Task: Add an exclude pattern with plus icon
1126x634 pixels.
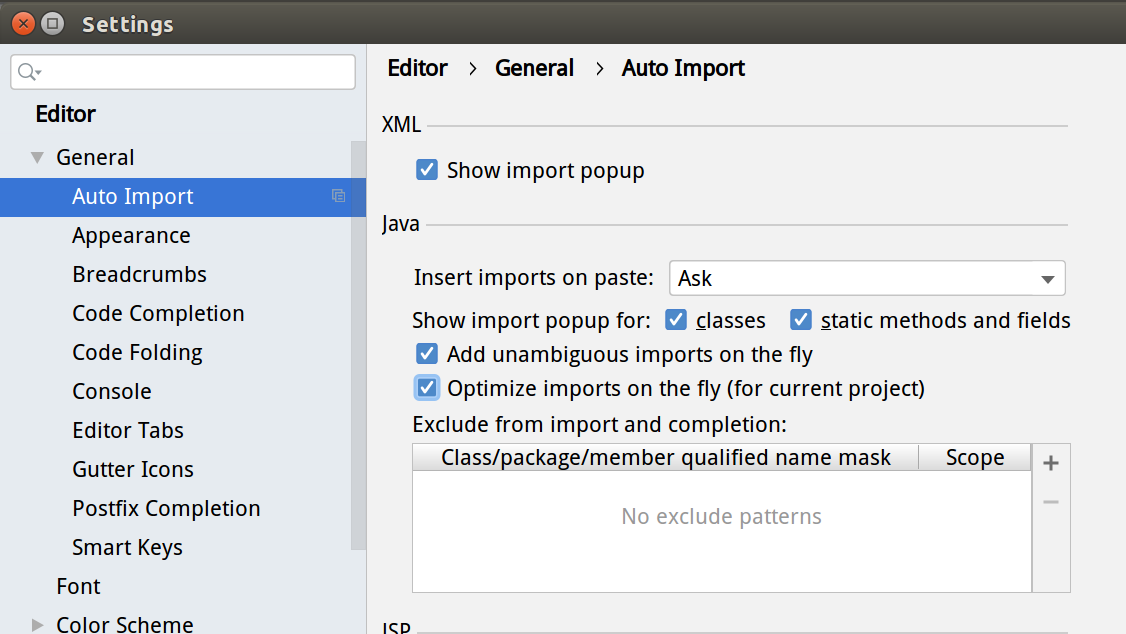Action: [x=1050, y=463]
